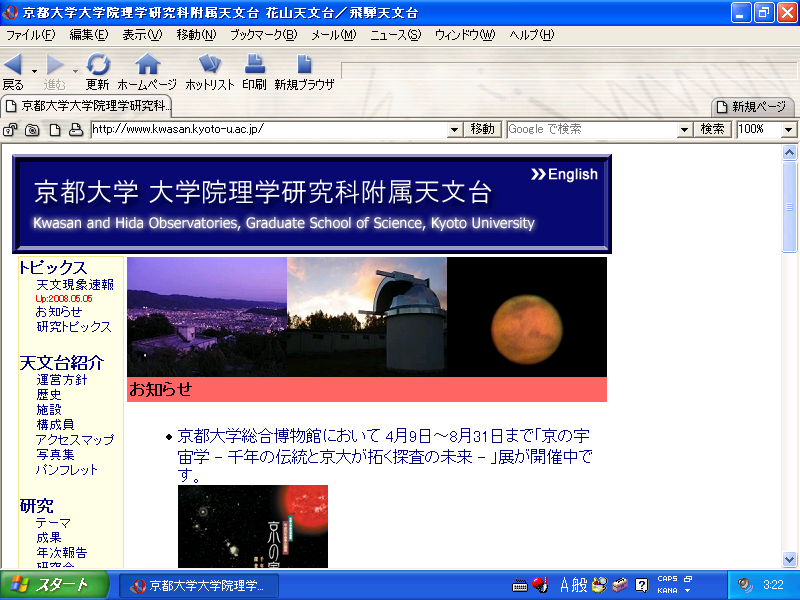800x600 pixels.
Task: Open the 年次報告 link
Action: tap(62, 553)
